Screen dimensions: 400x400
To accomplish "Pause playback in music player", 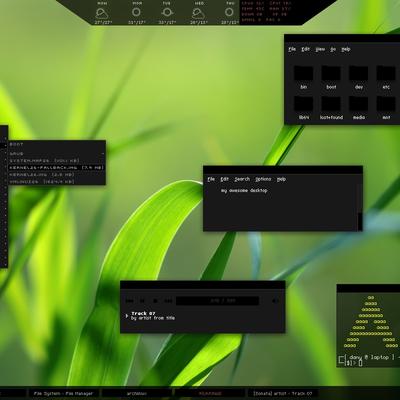I will (x=142, y=301).
